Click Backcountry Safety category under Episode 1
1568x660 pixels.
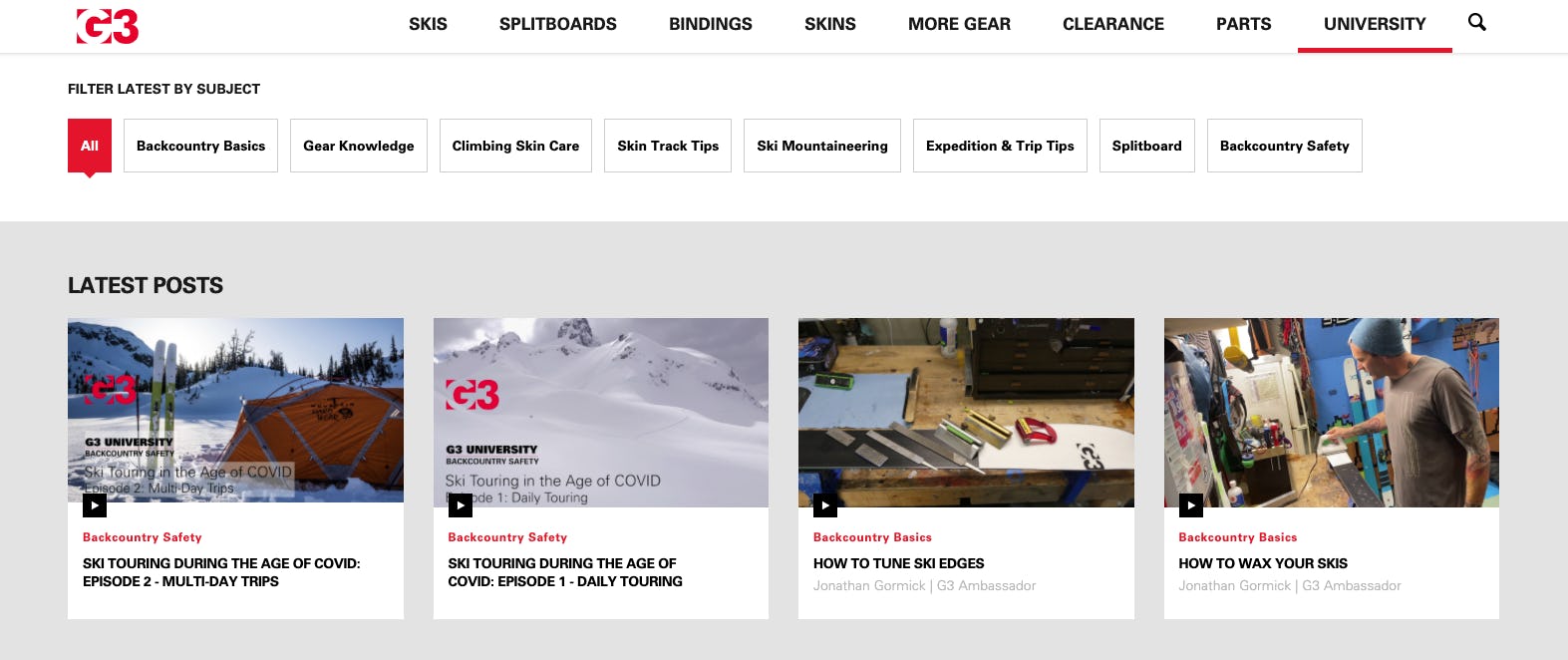coord(507,537)
